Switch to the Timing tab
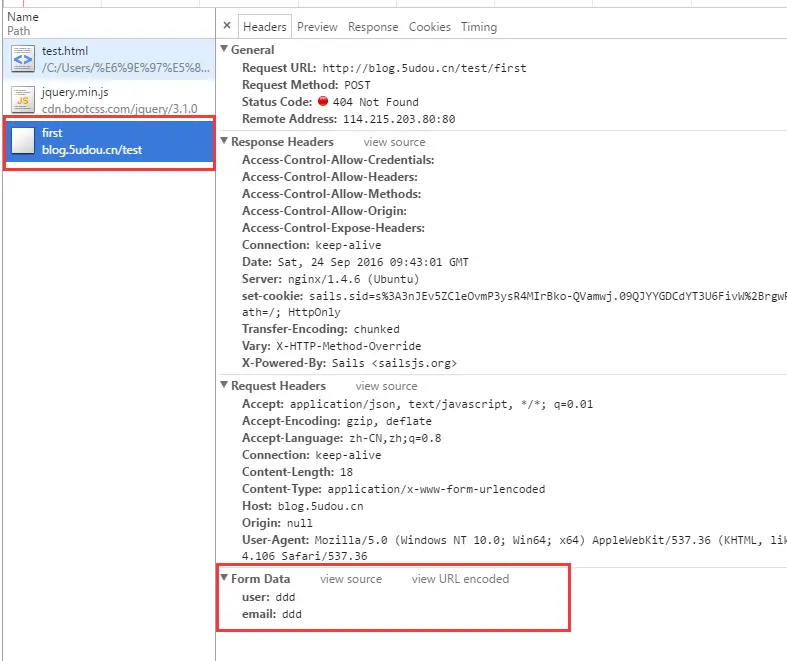The height and width of the screenshot is (661, 787). click(x=479, y=27)
